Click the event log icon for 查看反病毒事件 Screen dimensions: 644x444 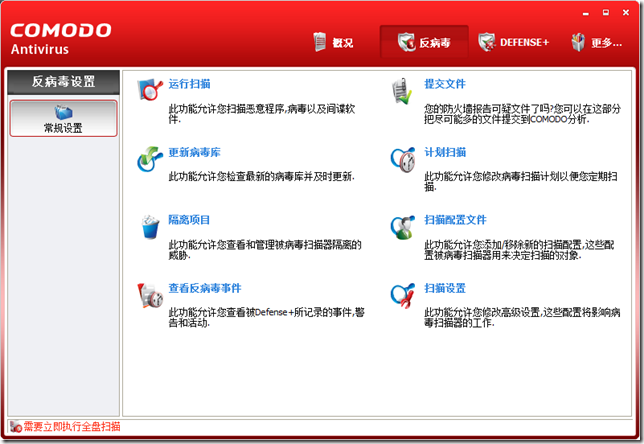point(150,295)
